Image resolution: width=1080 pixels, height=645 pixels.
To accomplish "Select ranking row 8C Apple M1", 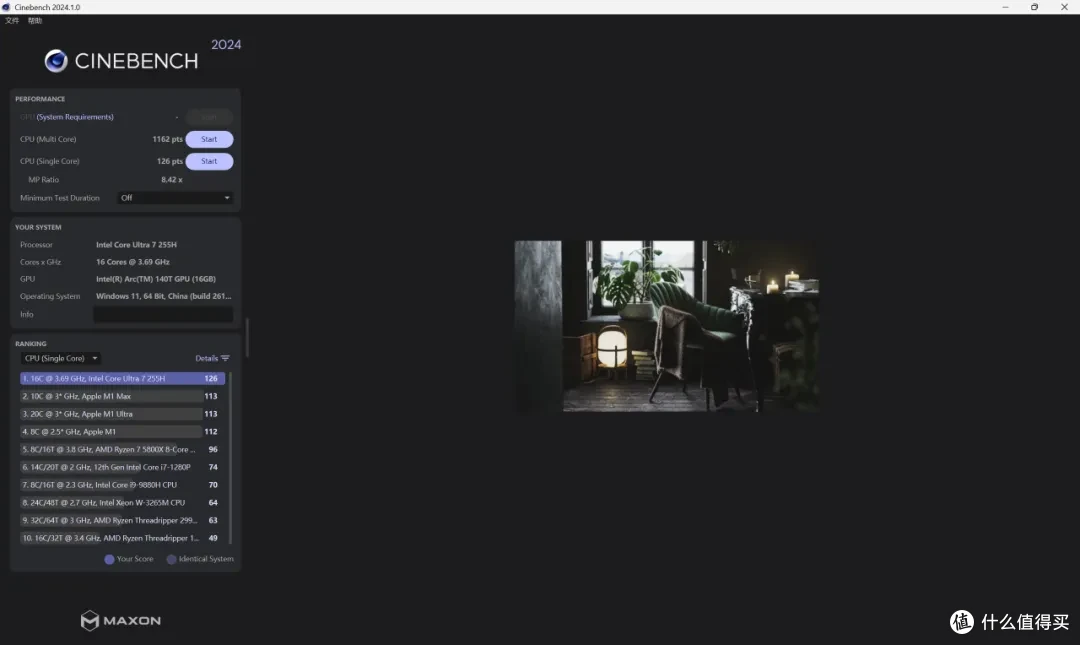I will point(122,432).
